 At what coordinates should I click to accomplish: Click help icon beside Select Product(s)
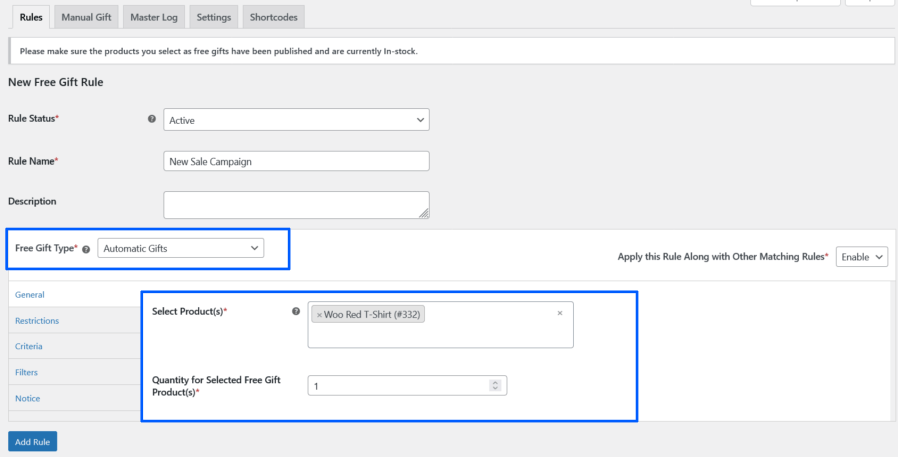click(x=296, y=312)
